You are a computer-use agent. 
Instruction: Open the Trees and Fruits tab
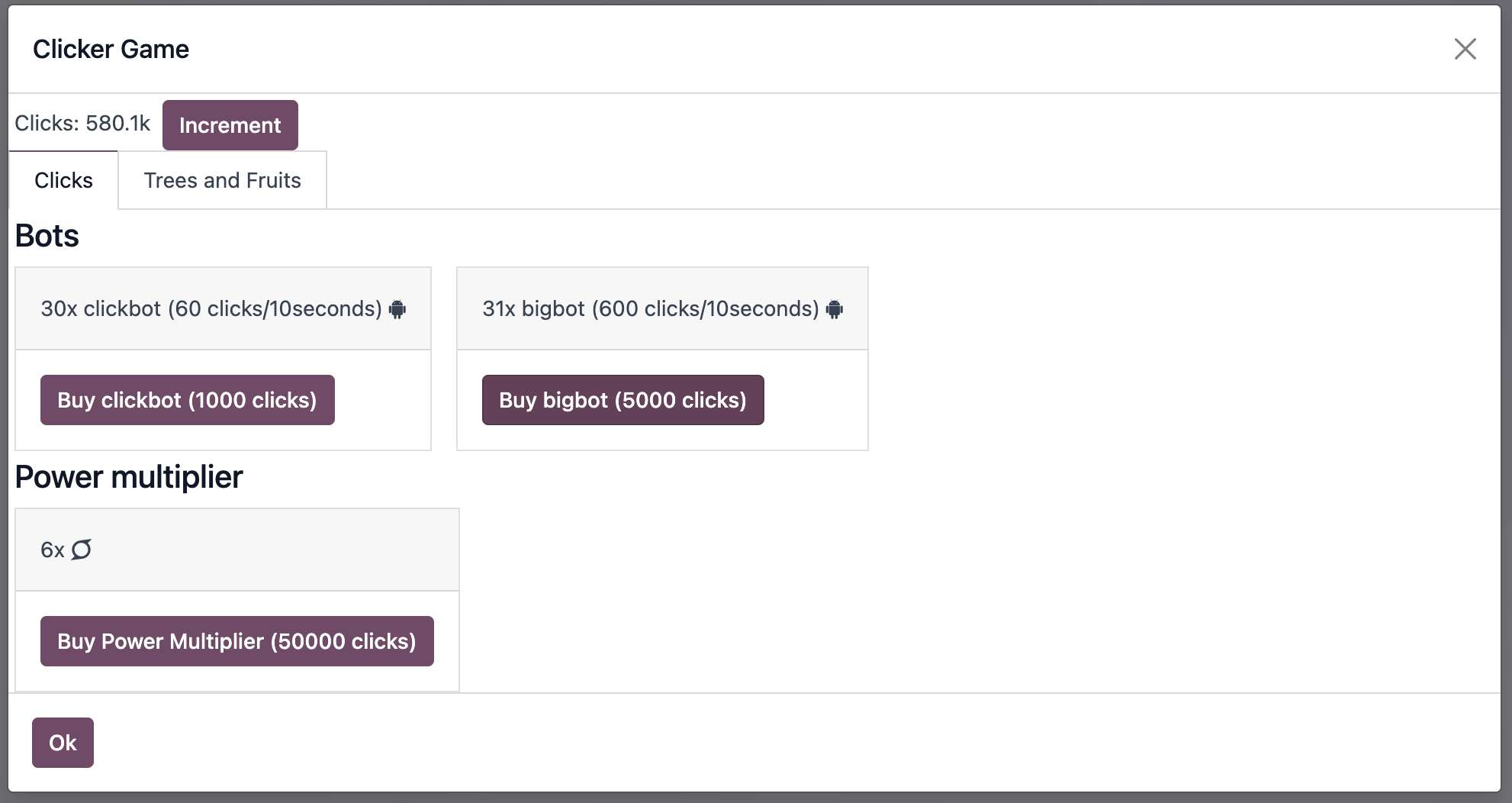click(x=222, y=181)
